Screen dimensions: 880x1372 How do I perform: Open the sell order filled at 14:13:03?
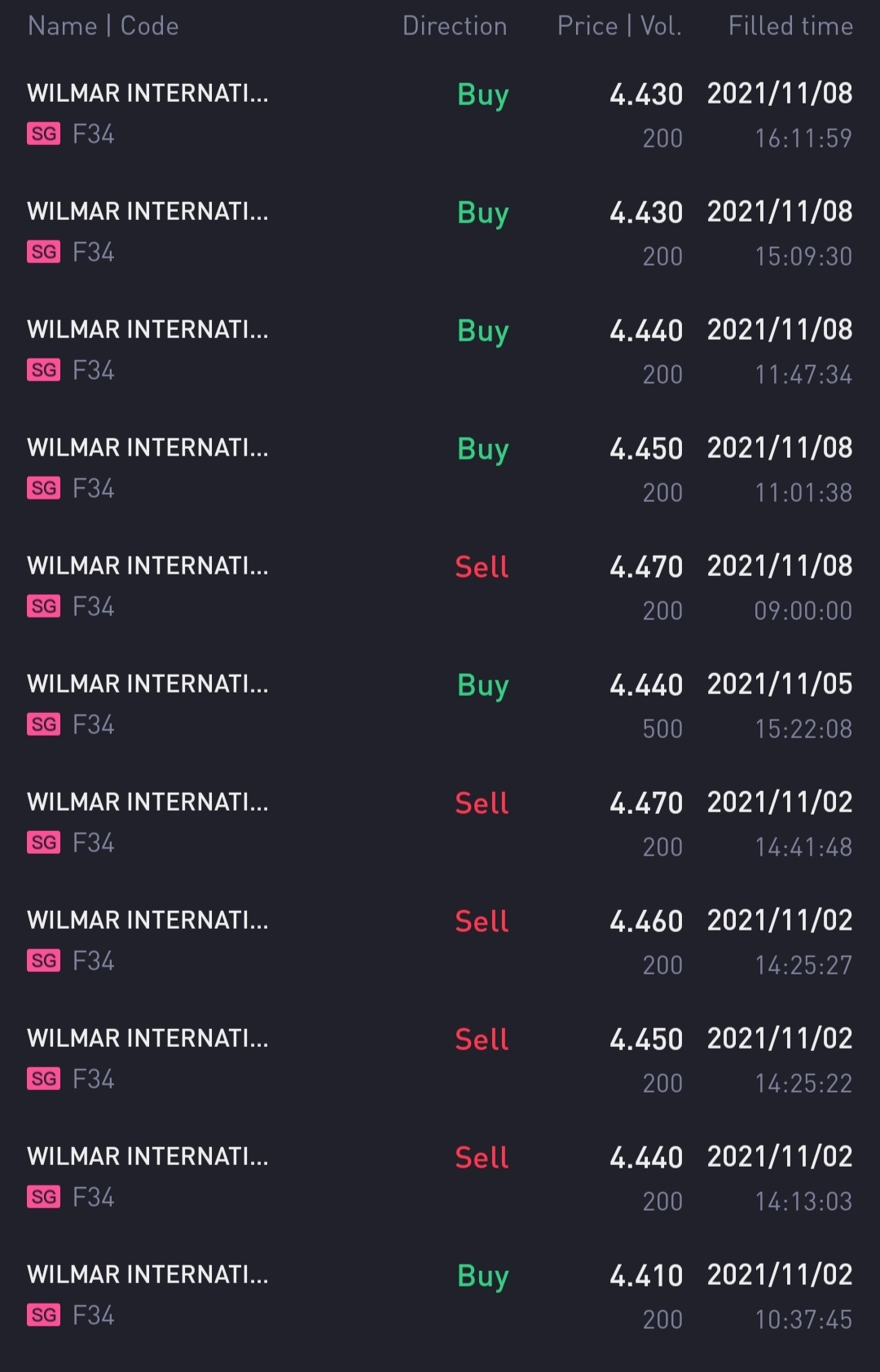440,1177
